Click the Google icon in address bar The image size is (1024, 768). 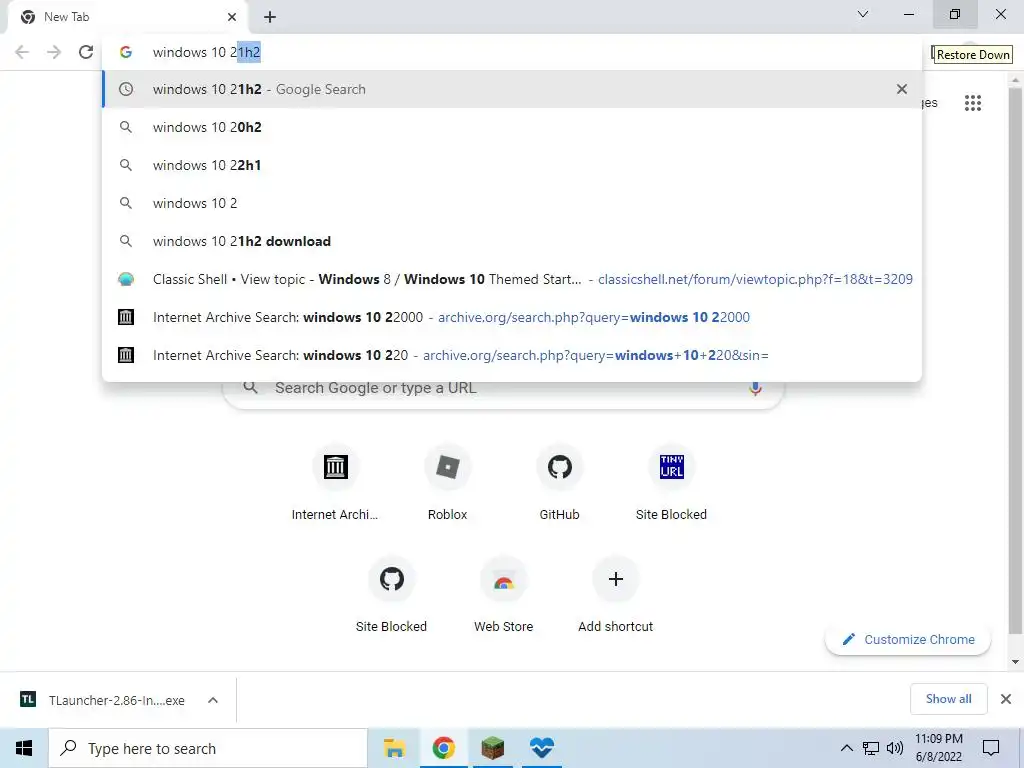[x=125, y=52]
